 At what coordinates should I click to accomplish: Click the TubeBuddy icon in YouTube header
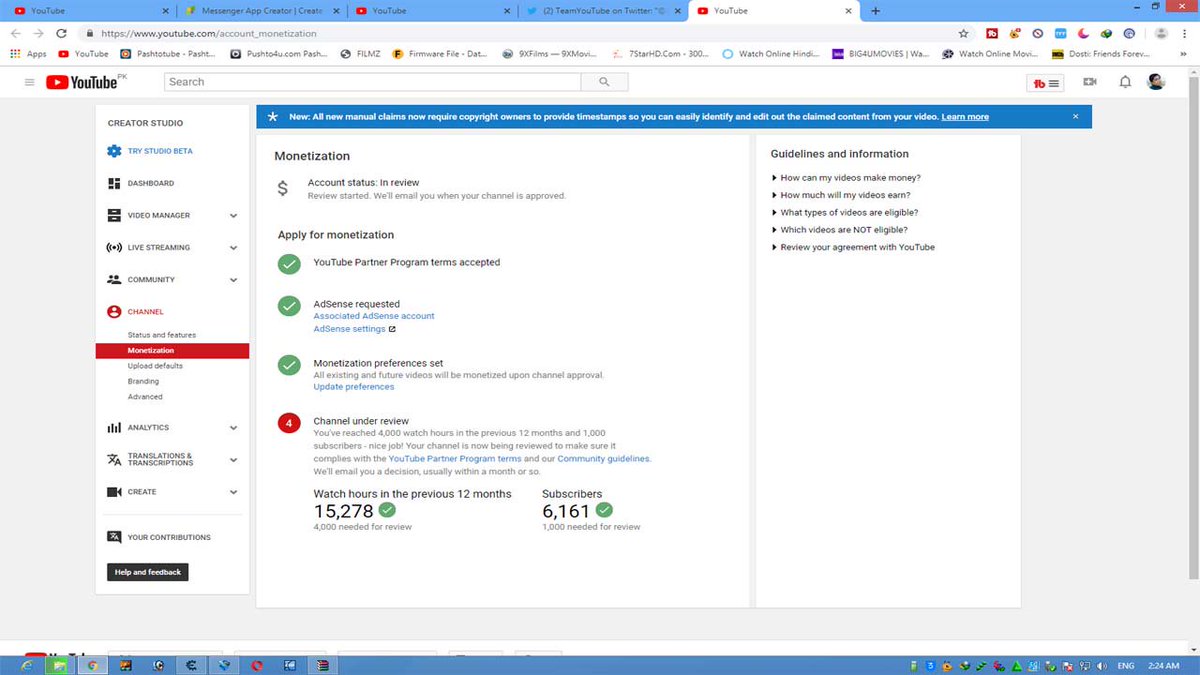(1046, 83)
